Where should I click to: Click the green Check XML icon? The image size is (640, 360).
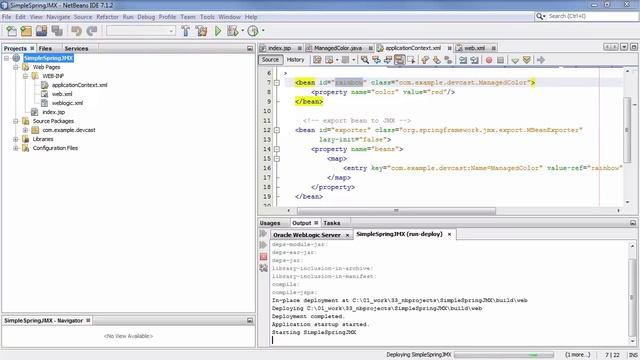[515, 60]
